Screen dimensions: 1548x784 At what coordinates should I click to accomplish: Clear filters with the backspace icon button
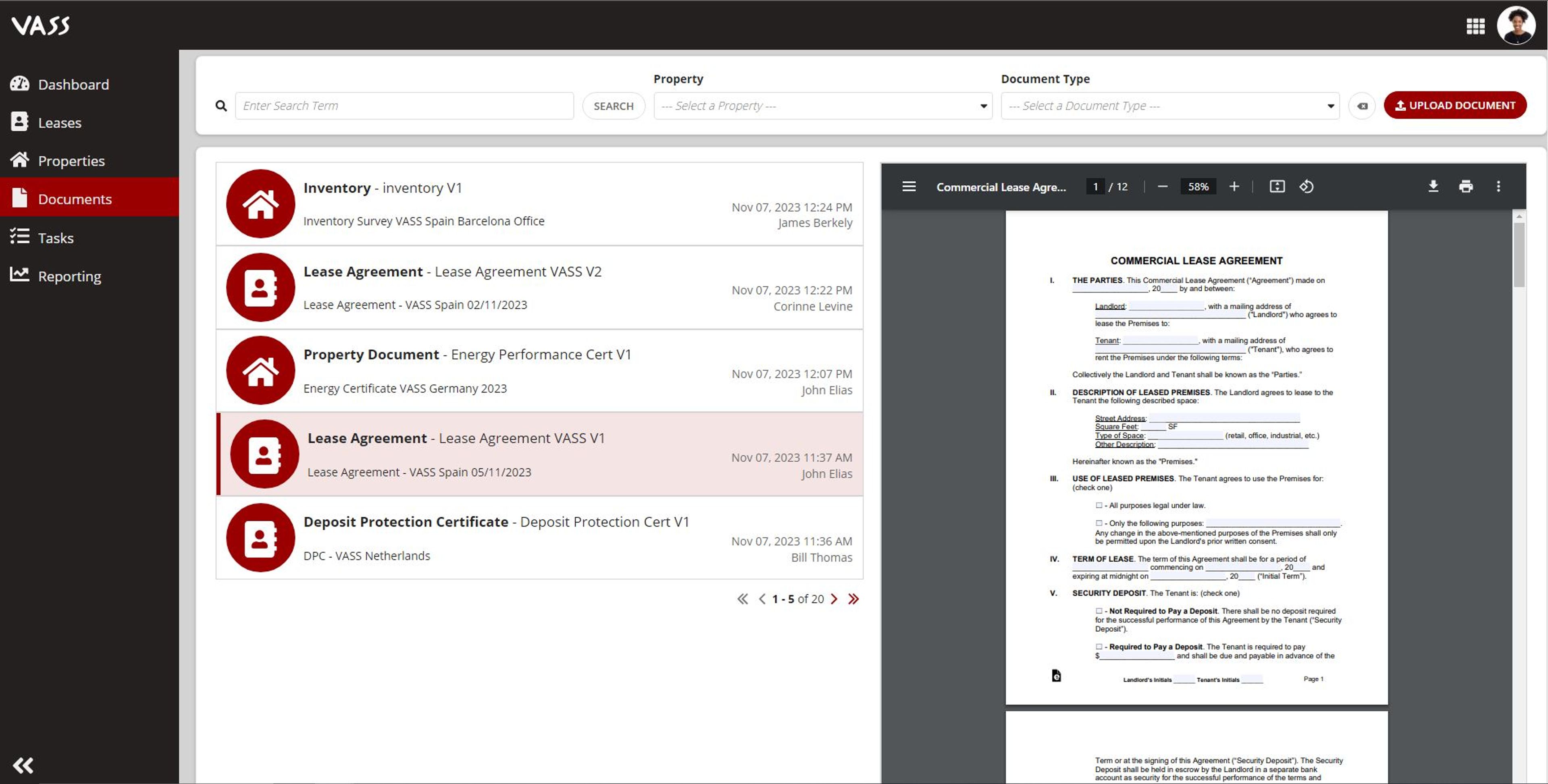pyautogui.click(x=1362, y=106)
